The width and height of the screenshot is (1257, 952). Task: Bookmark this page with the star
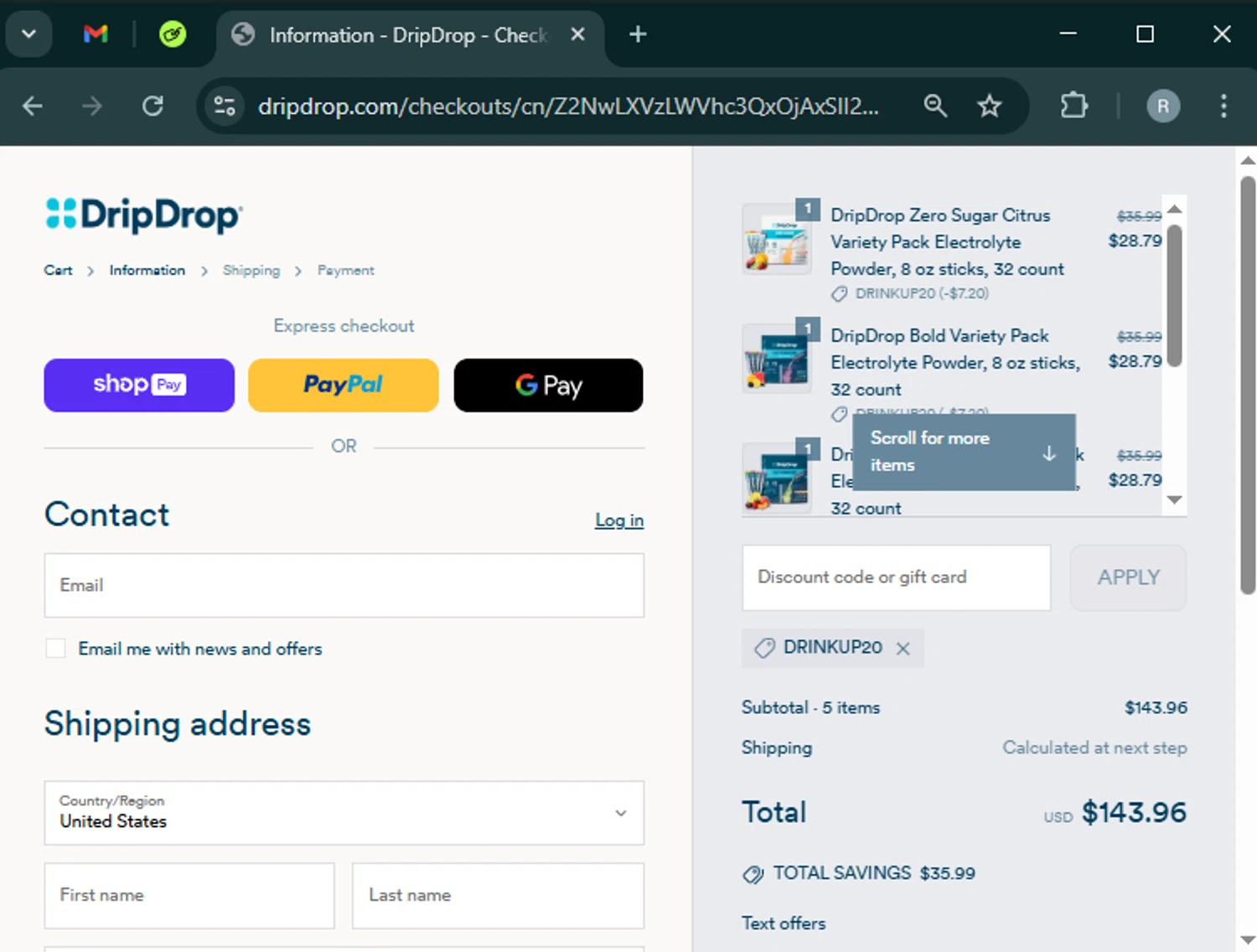990,106
